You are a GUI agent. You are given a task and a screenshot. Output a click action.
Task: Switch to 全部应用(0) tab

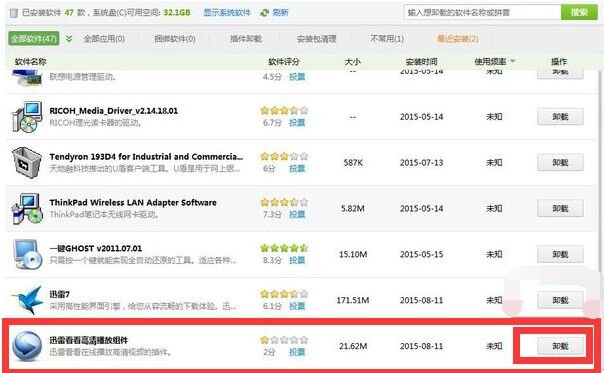point(104,39)
